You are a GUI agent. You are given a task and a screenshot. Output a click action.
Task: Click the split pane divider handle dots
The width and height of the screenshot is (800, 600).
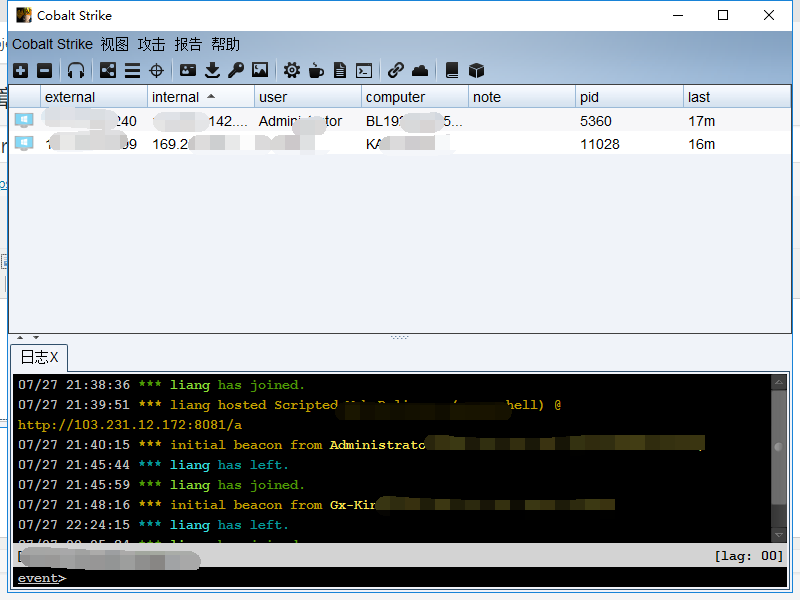click(x=399, y=337)
